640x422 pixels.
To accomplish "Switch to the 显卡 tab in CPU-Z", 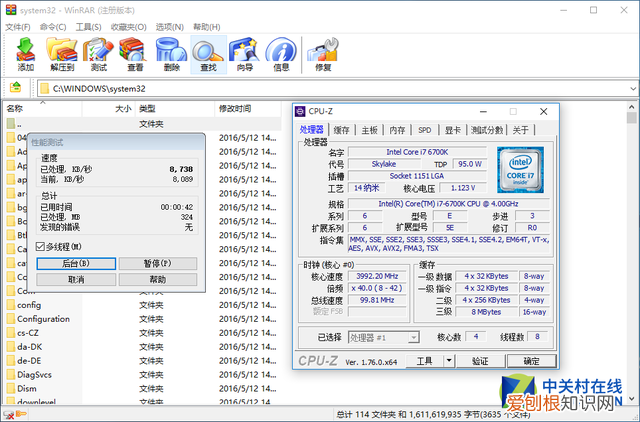I will [453, 130].
